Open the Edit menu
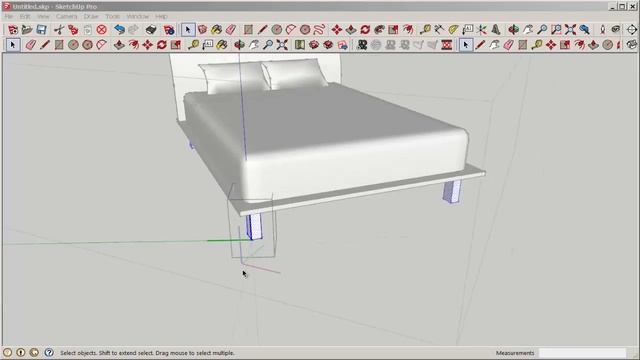 tap(25, 16)
